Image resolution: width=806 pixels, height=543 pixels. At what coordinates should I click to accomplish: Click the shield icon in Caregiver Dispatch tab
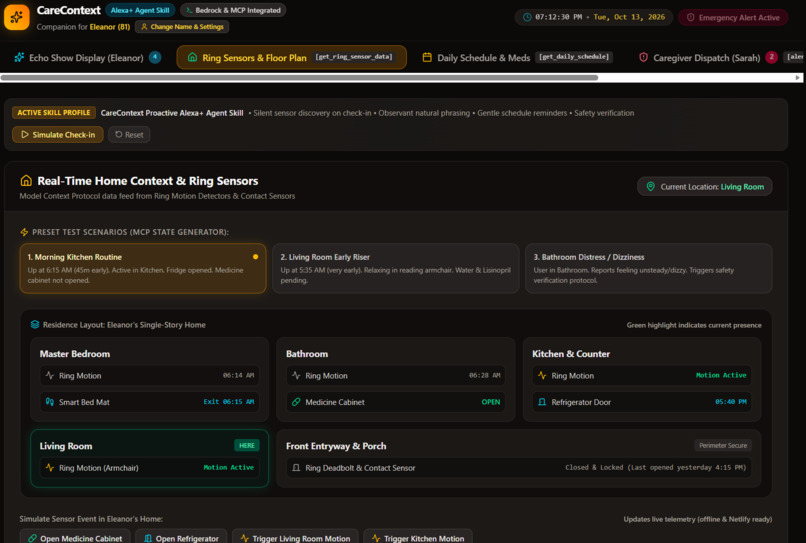(643, 57)
